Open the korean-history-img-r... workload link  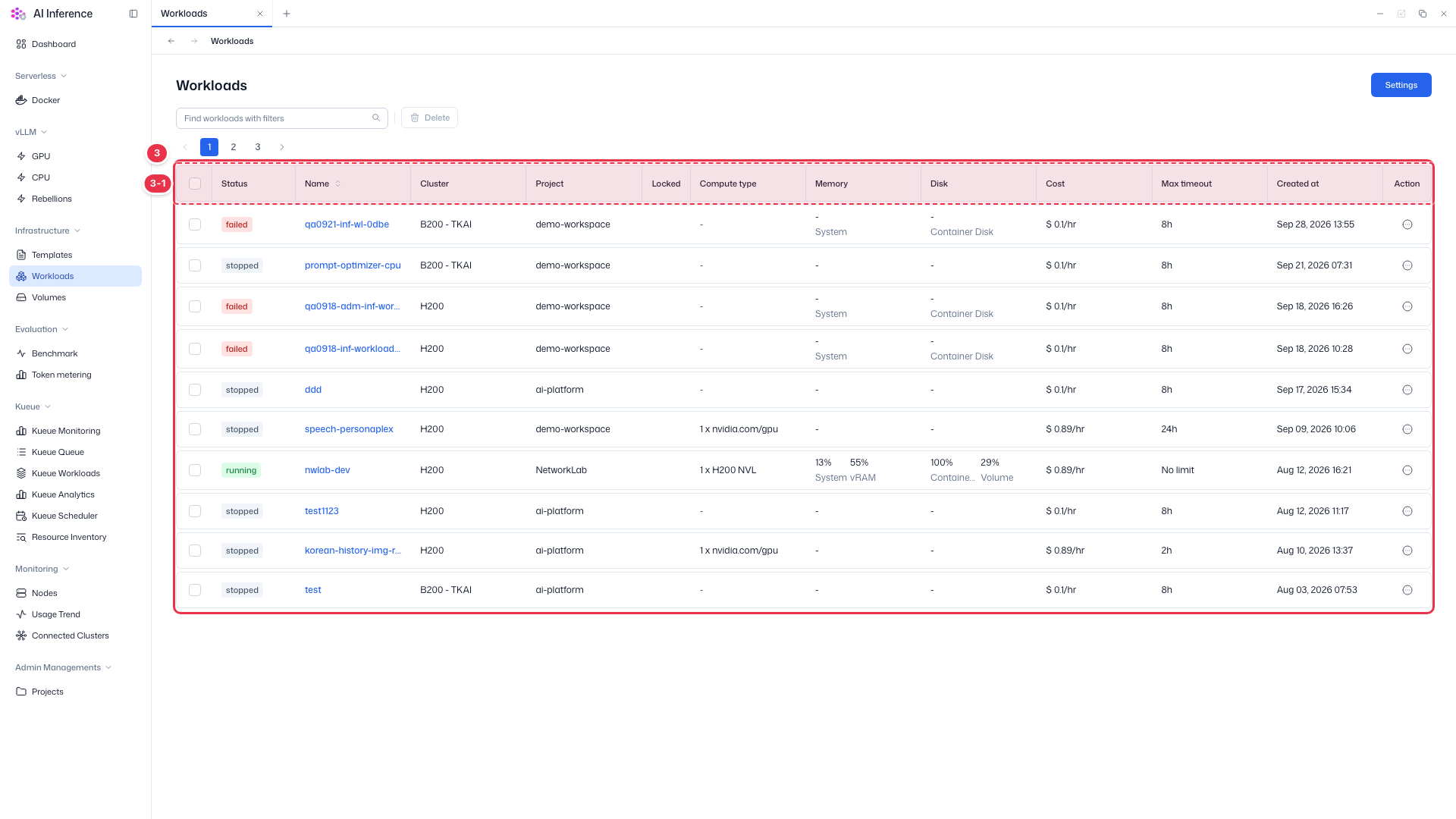[x=353, y=551]
